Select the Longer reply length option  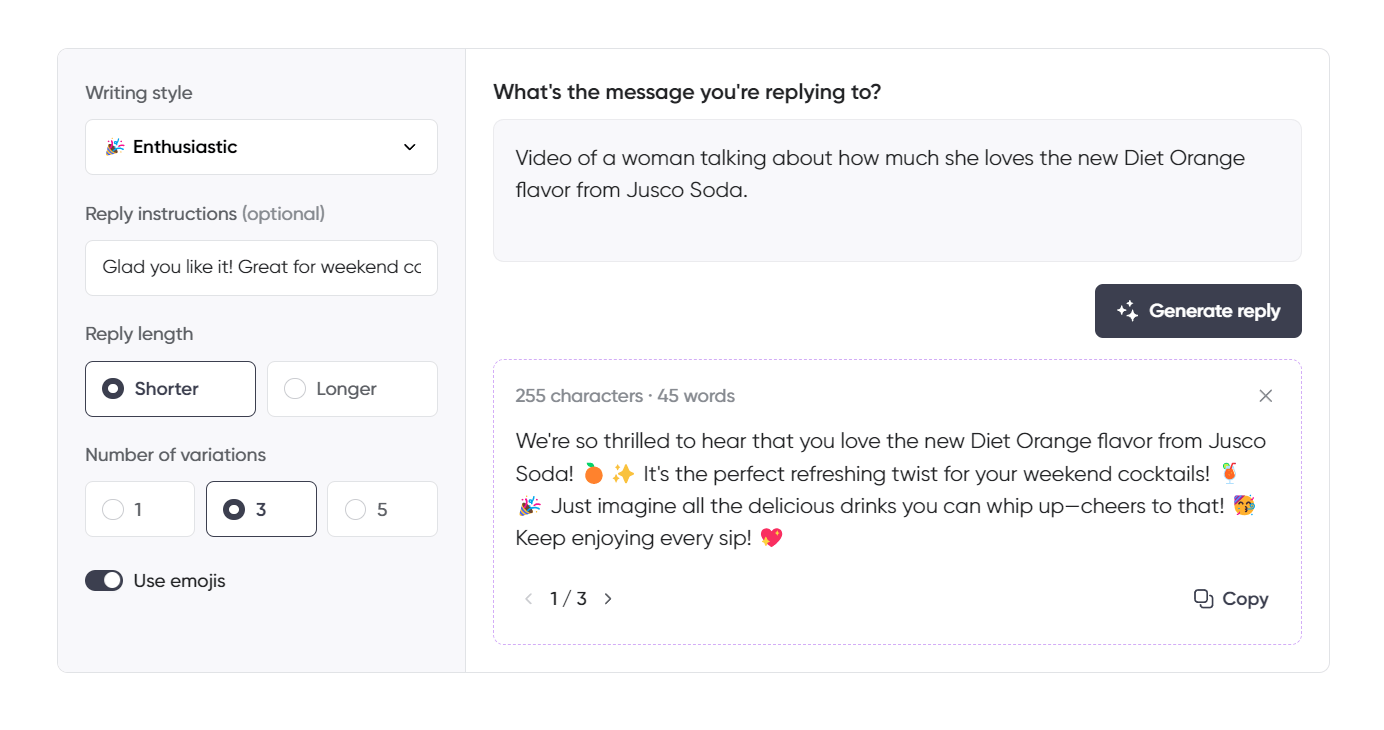click(352, 389)
